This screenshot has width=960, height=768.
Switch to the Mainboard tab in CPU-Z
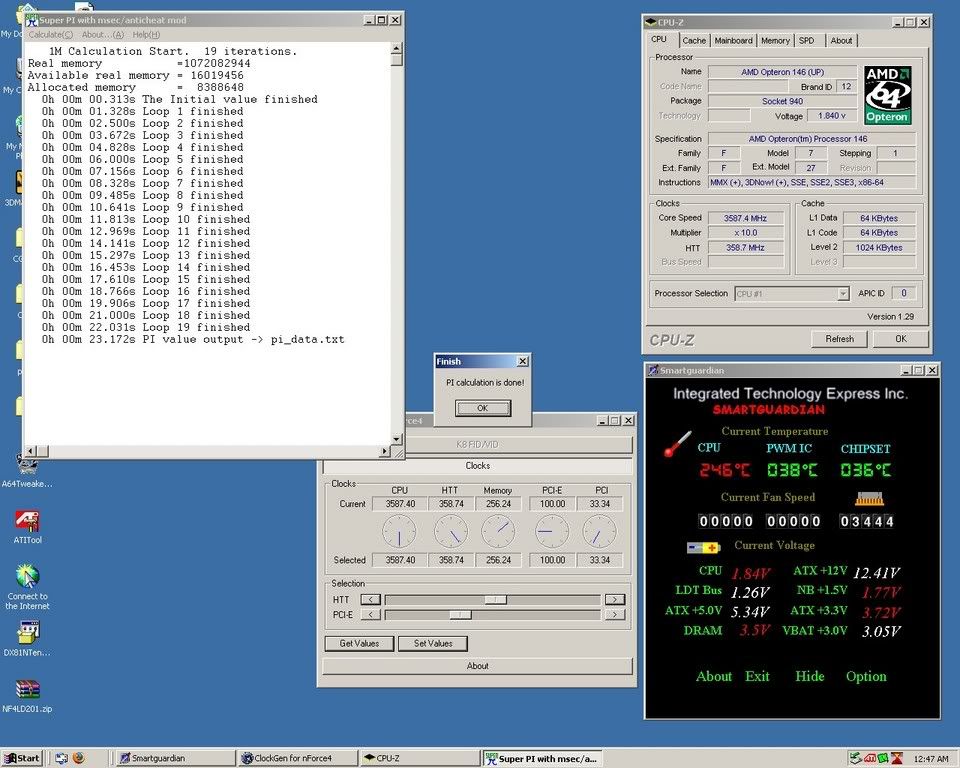[733, 41]
